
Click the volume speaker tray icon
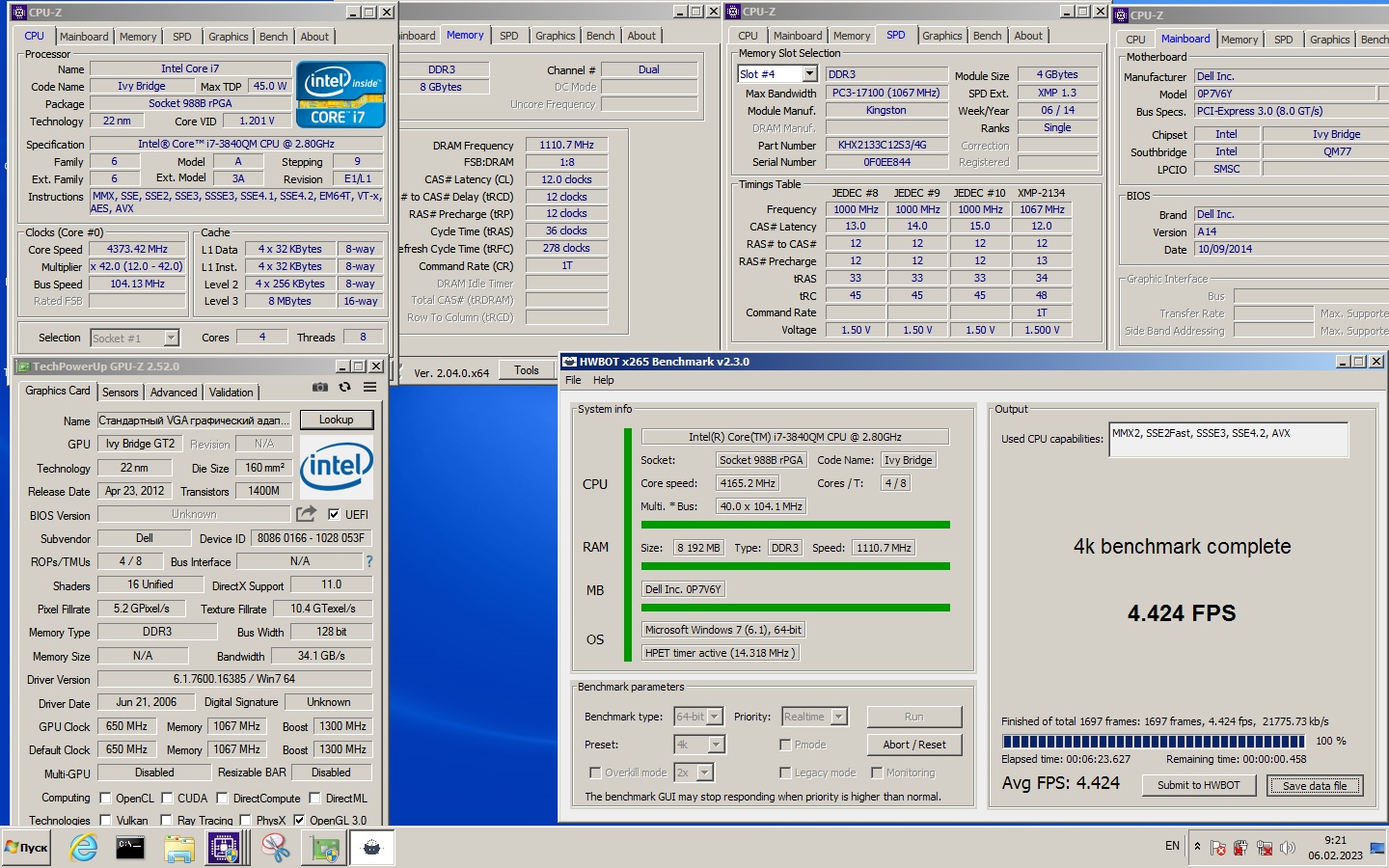click(1288, 848)
